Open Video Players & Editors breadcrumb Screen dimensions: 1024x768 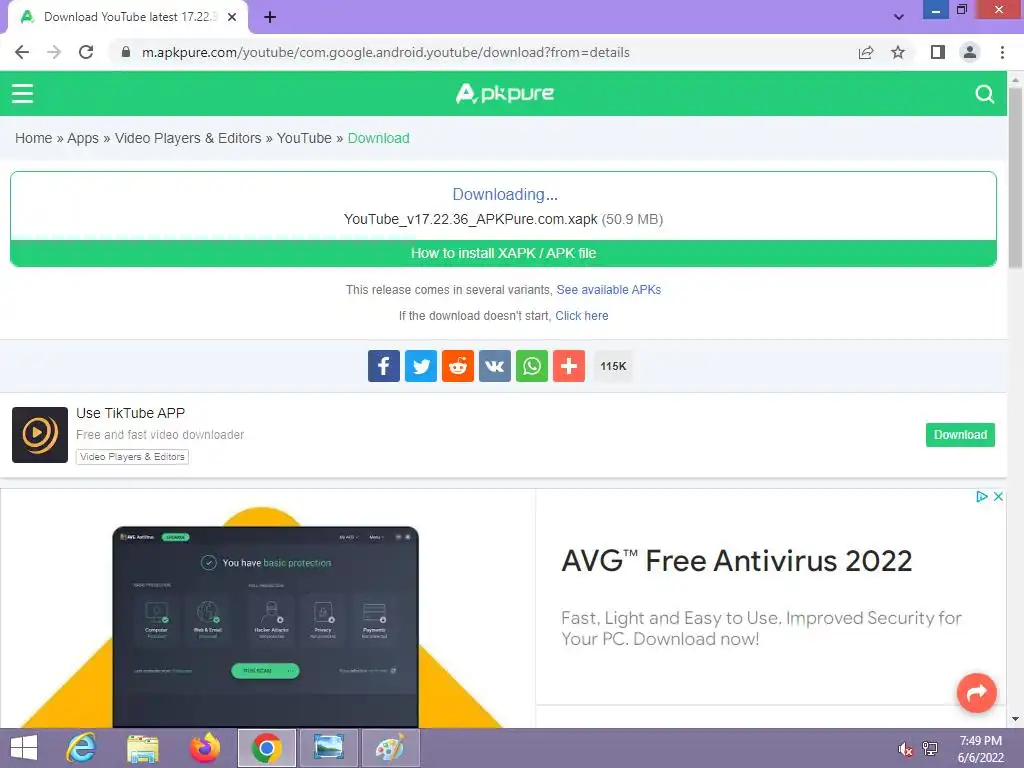(x=188, y=138)
